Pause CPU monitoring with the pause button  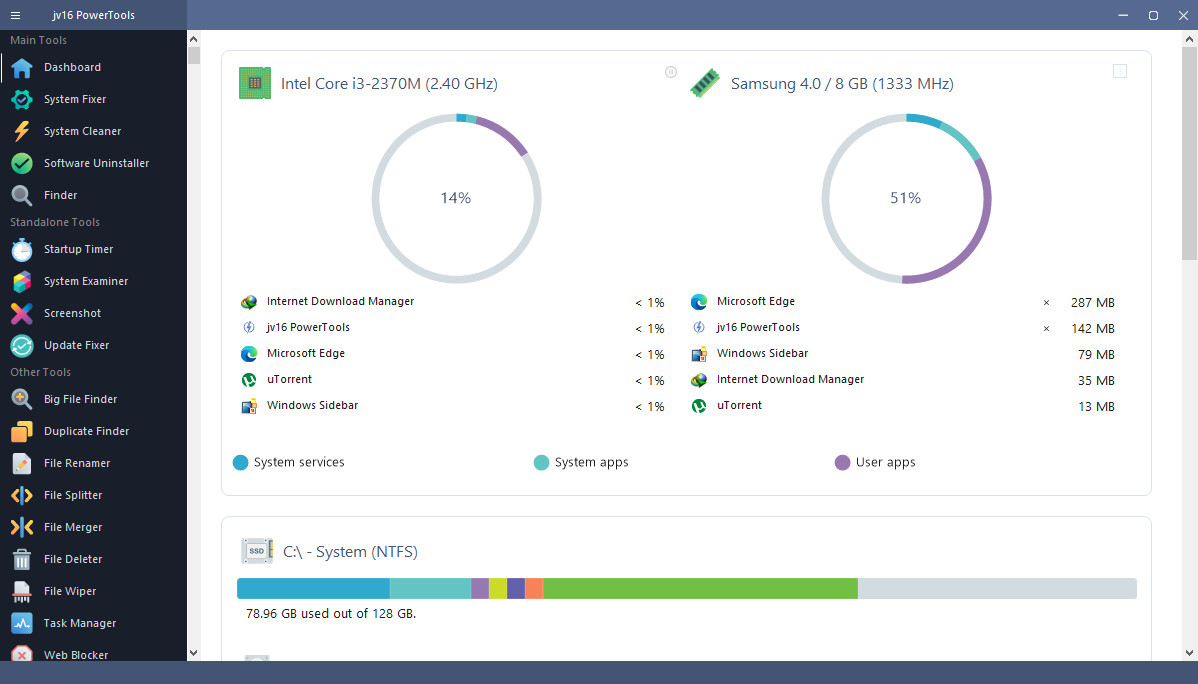[x=671, y=72]
